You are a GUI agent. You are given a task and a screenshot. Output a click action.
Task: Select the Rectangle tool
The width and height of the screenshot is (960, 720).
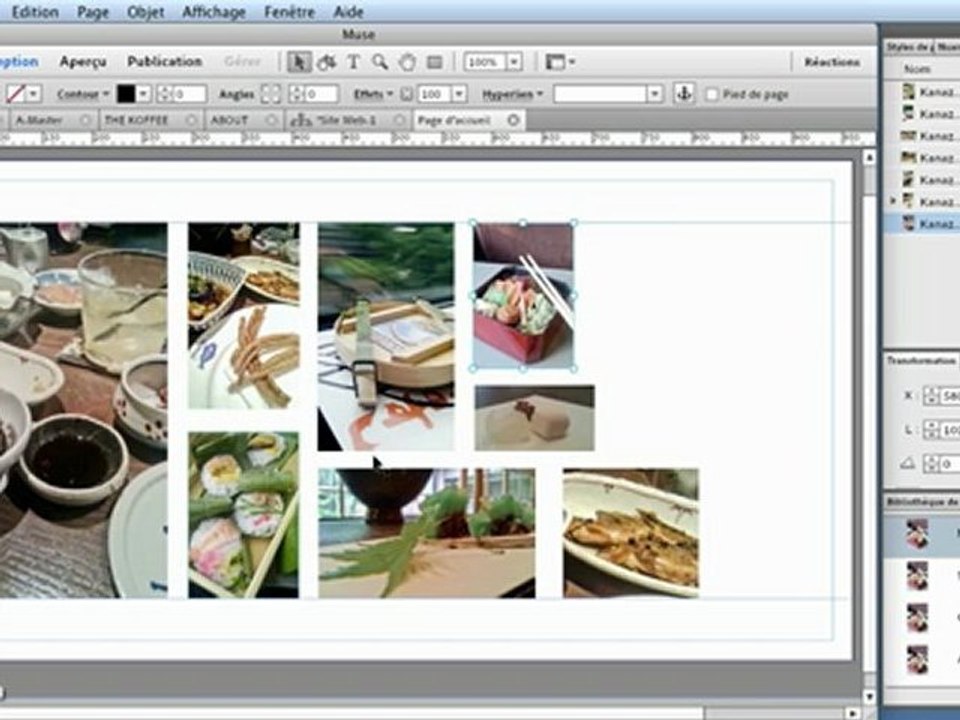pos(435,62)
